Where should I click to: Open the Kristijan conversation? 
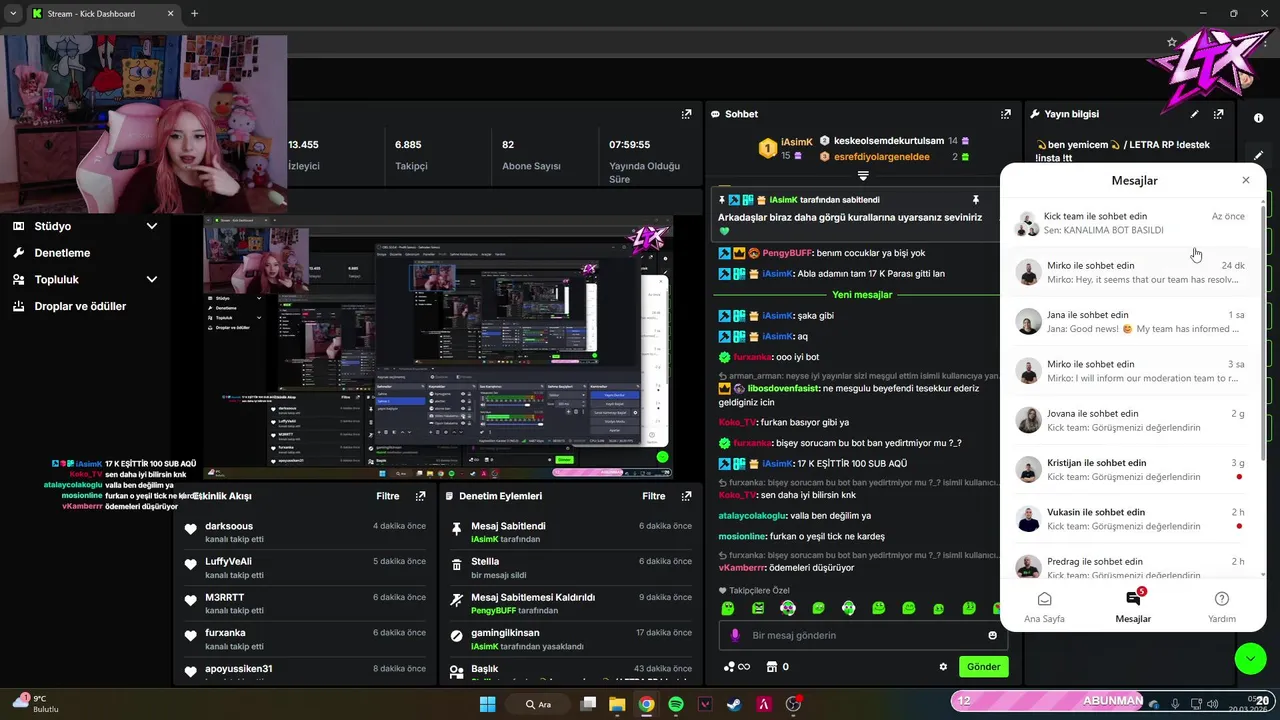pos(1131,469)
